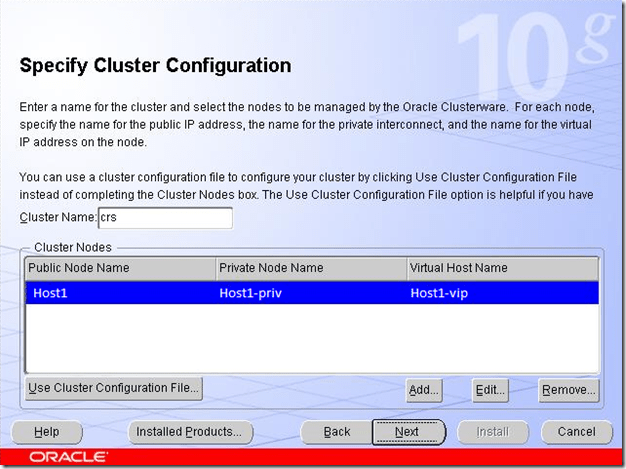This screenshot has height=469, width=626.
Task: Select the Host1 public node cell
Action: (x=121, y=293)
